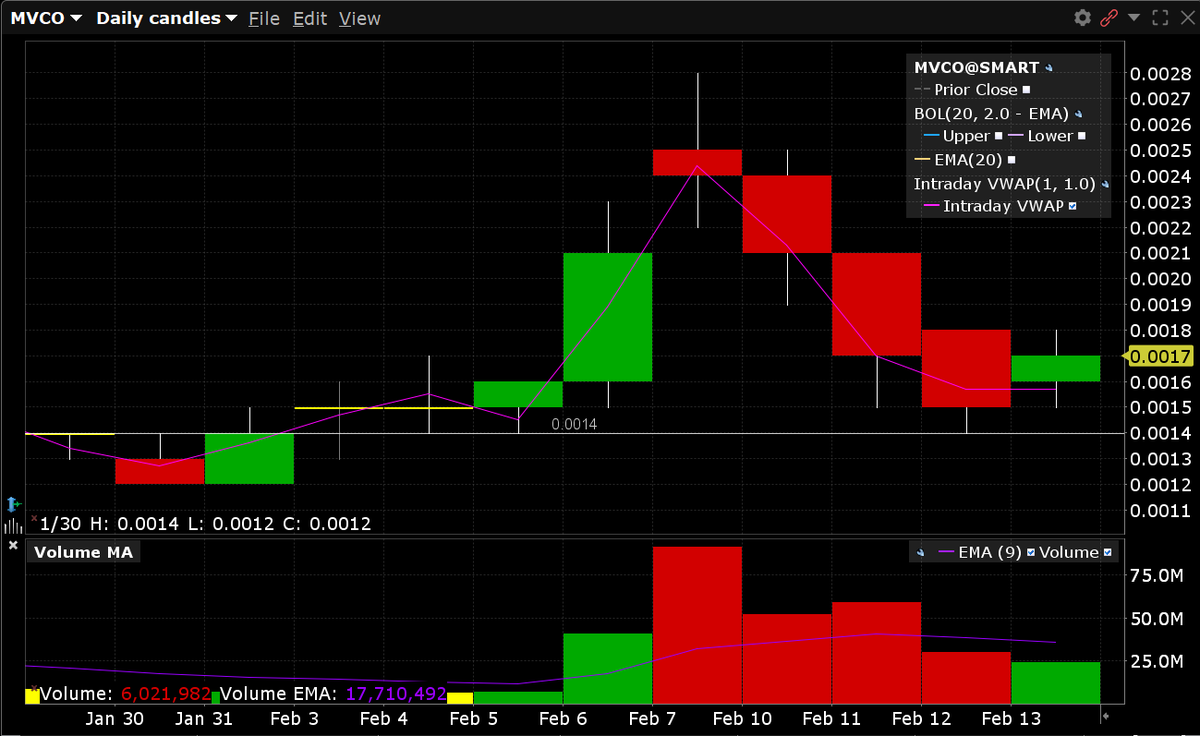Open the MVCO symbol dropdown
This screenshot has height=736, width=1200.
coord(46,18)
